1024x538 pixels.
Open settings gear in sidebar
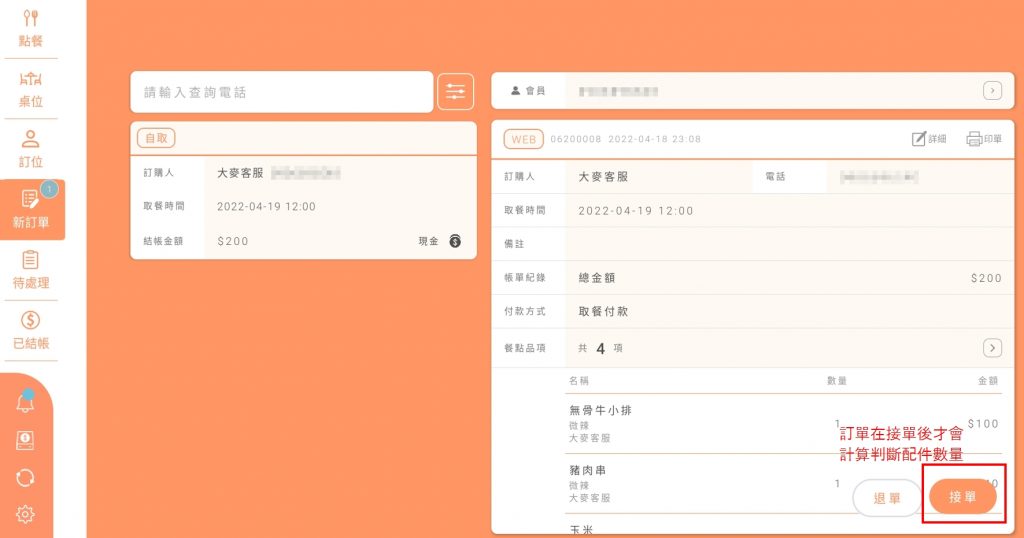[26, 514]
